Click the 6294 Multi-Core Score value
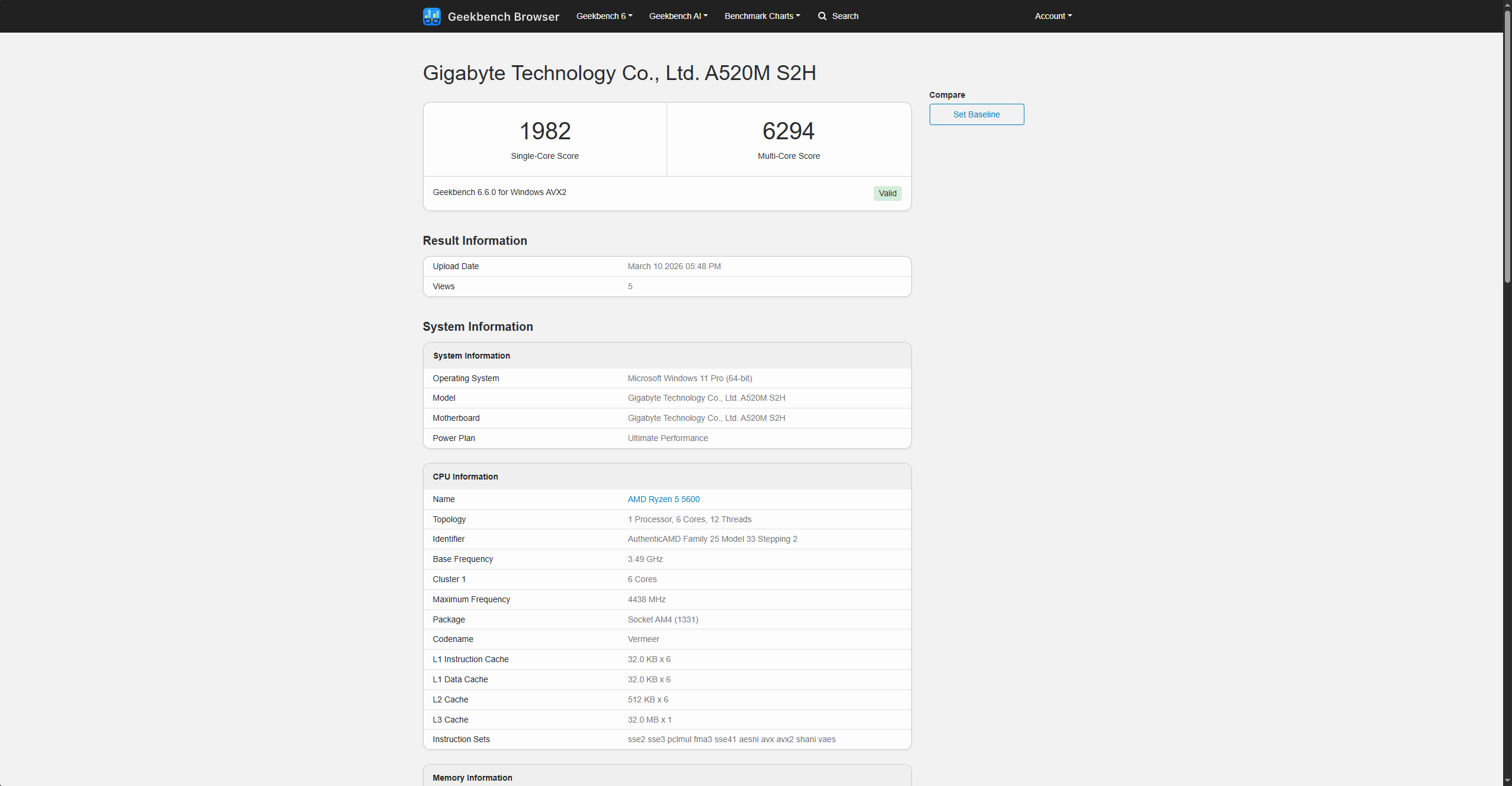The image size is (1512, 786). [x=788, y=131]
